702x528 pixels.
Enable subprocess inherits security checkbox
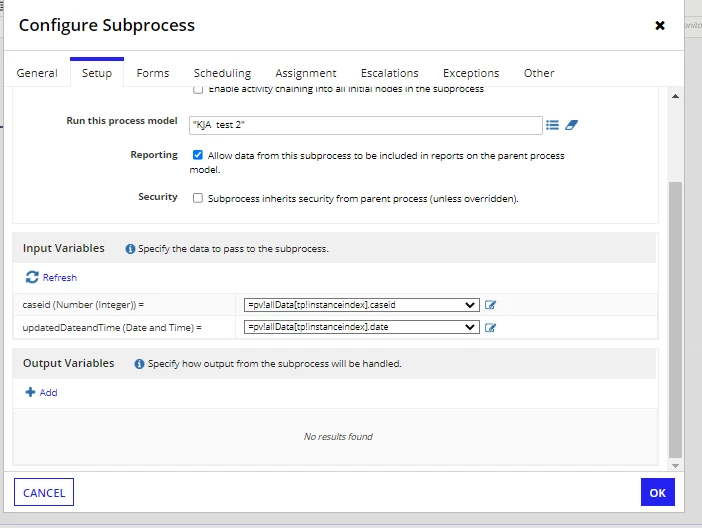[197, 198]
